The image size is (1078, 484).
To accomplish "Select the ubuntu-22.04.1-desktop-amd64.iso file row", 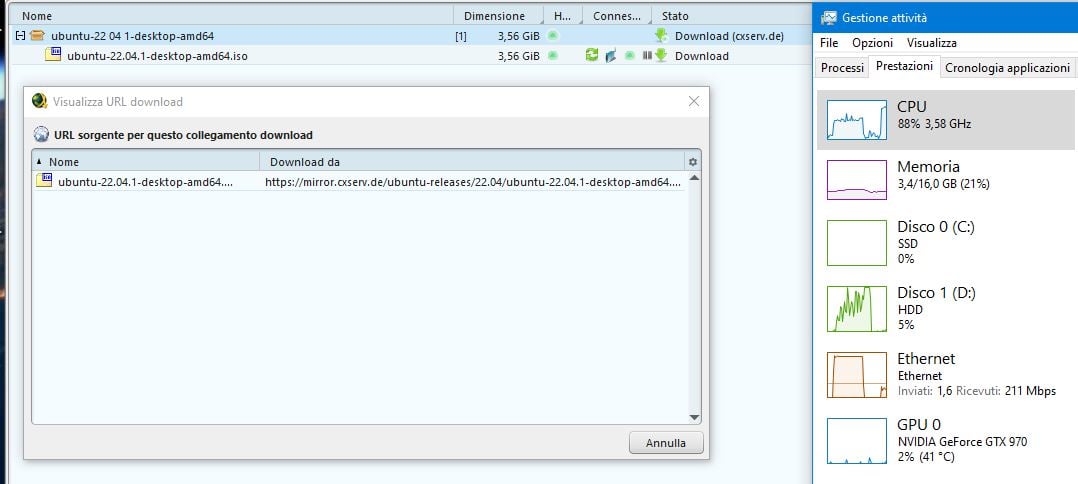I will point(412,56).
